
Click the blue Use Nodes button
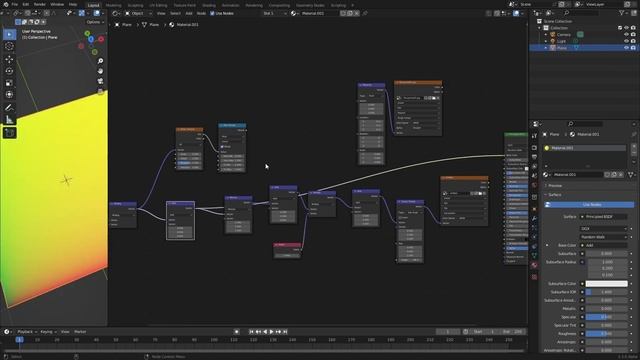point(589,204)
